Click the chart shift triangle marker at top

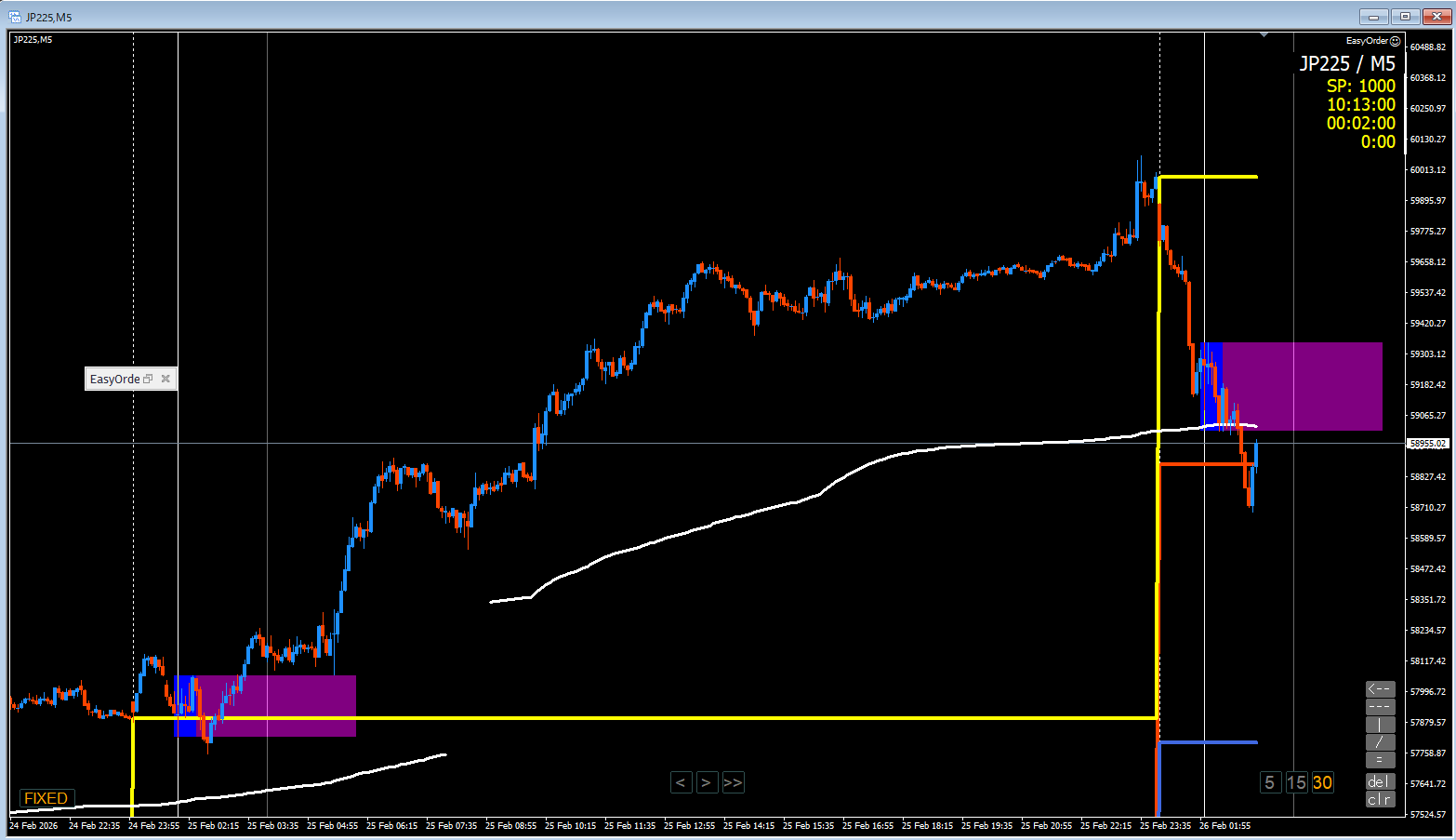point(1264,35)
